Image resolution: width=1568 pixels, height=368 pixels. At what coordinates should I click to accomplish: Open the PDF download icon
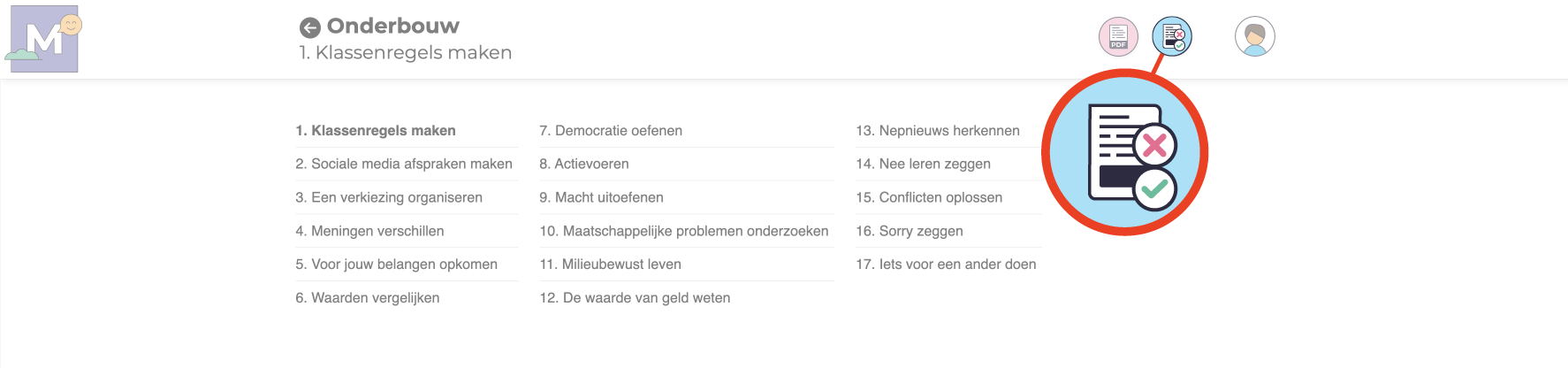1118,37
